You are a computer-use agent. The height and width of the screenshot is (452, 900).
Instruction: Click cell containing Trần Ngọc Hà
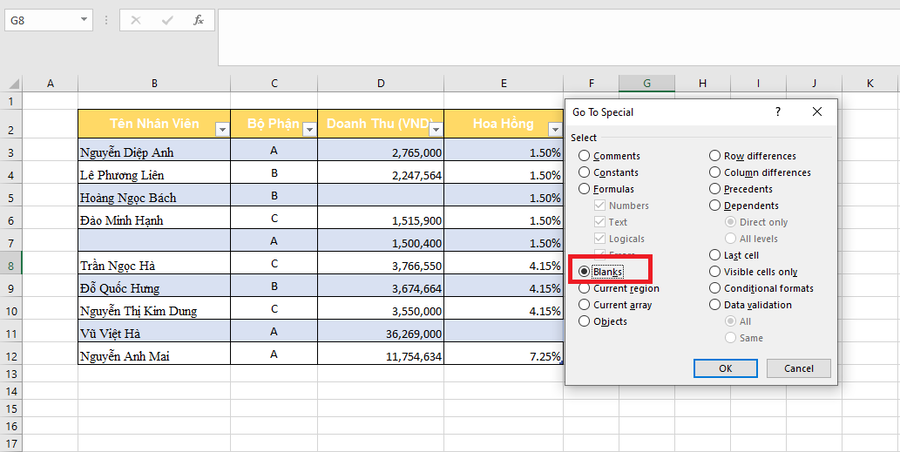[x=154, y=265]
